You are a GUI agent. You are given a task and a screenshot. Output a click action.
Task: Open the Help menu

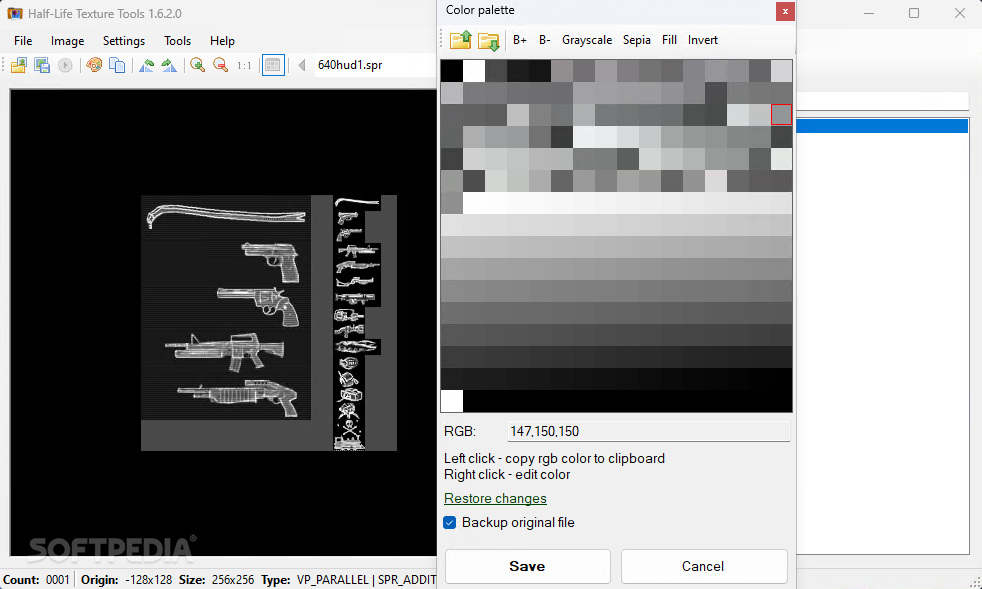(222, 41)
